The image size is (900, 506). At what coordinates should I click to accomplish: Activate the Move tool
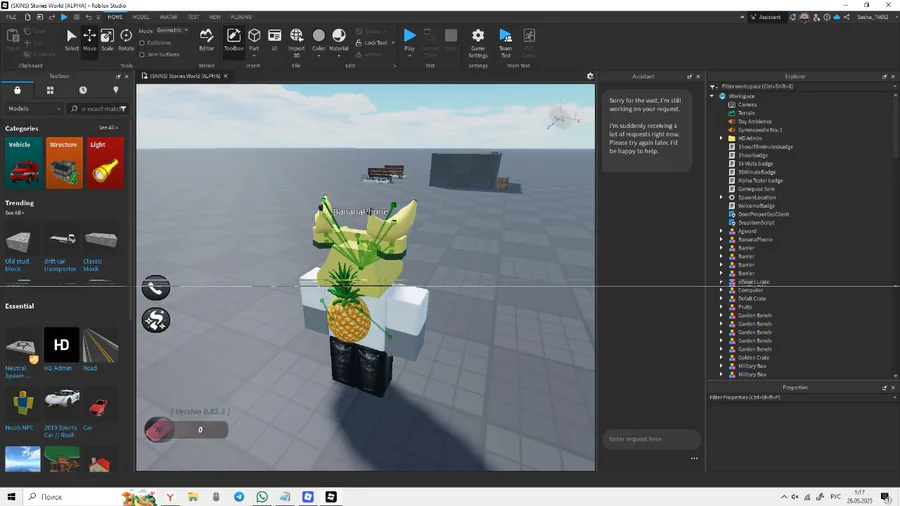(90, 40)
